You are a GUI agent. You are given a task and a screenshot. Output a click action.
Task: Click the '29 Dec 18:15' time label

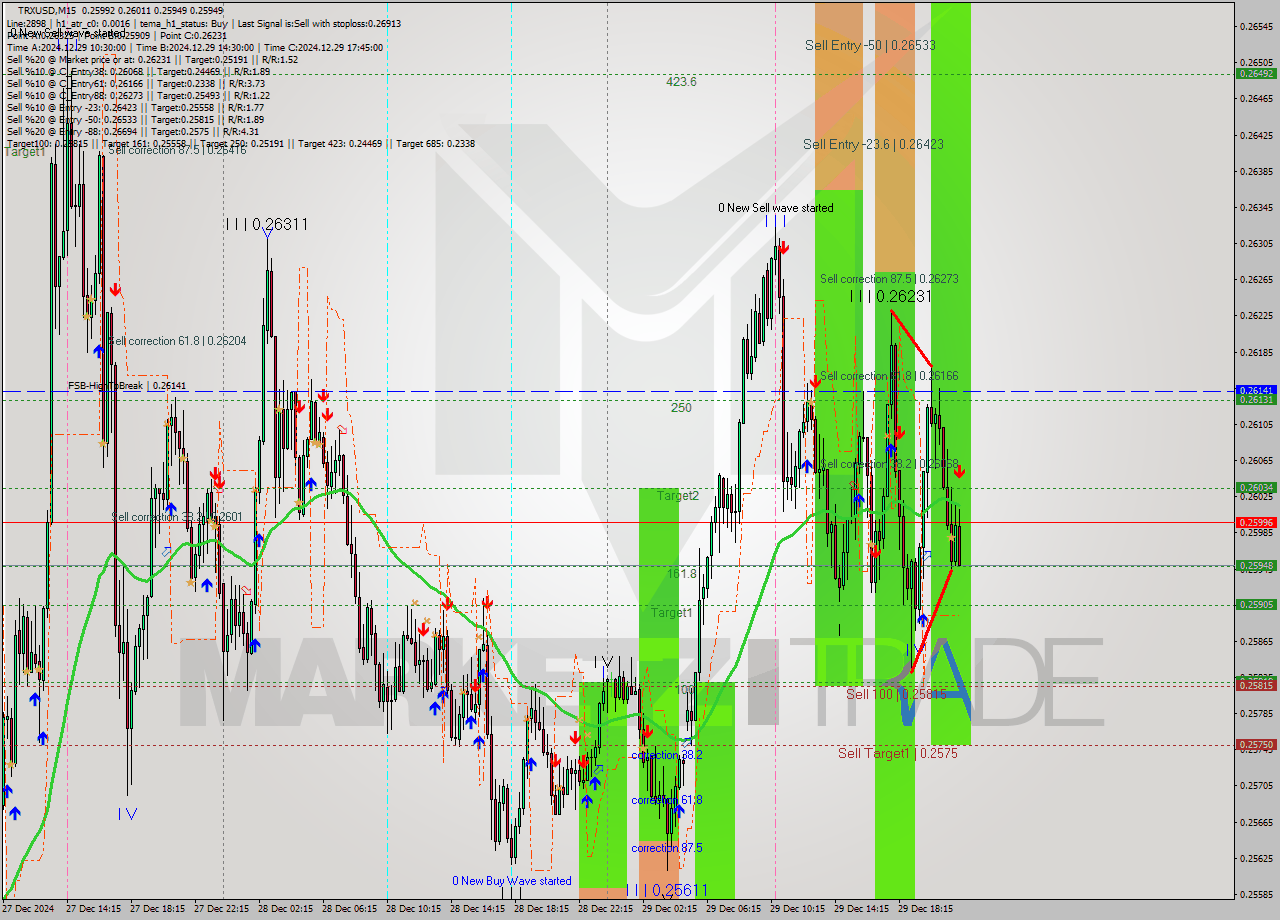pos(925,909)
